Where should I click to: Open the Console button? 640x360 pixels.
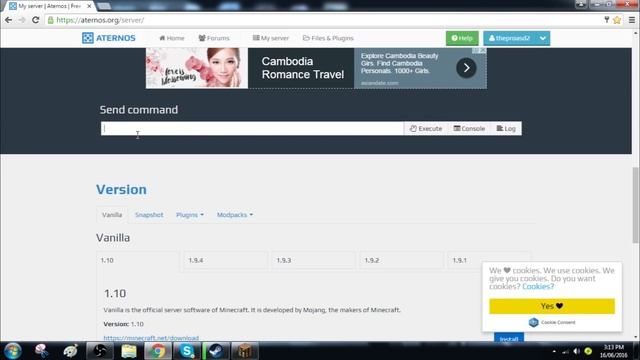(x=469, y=129)
